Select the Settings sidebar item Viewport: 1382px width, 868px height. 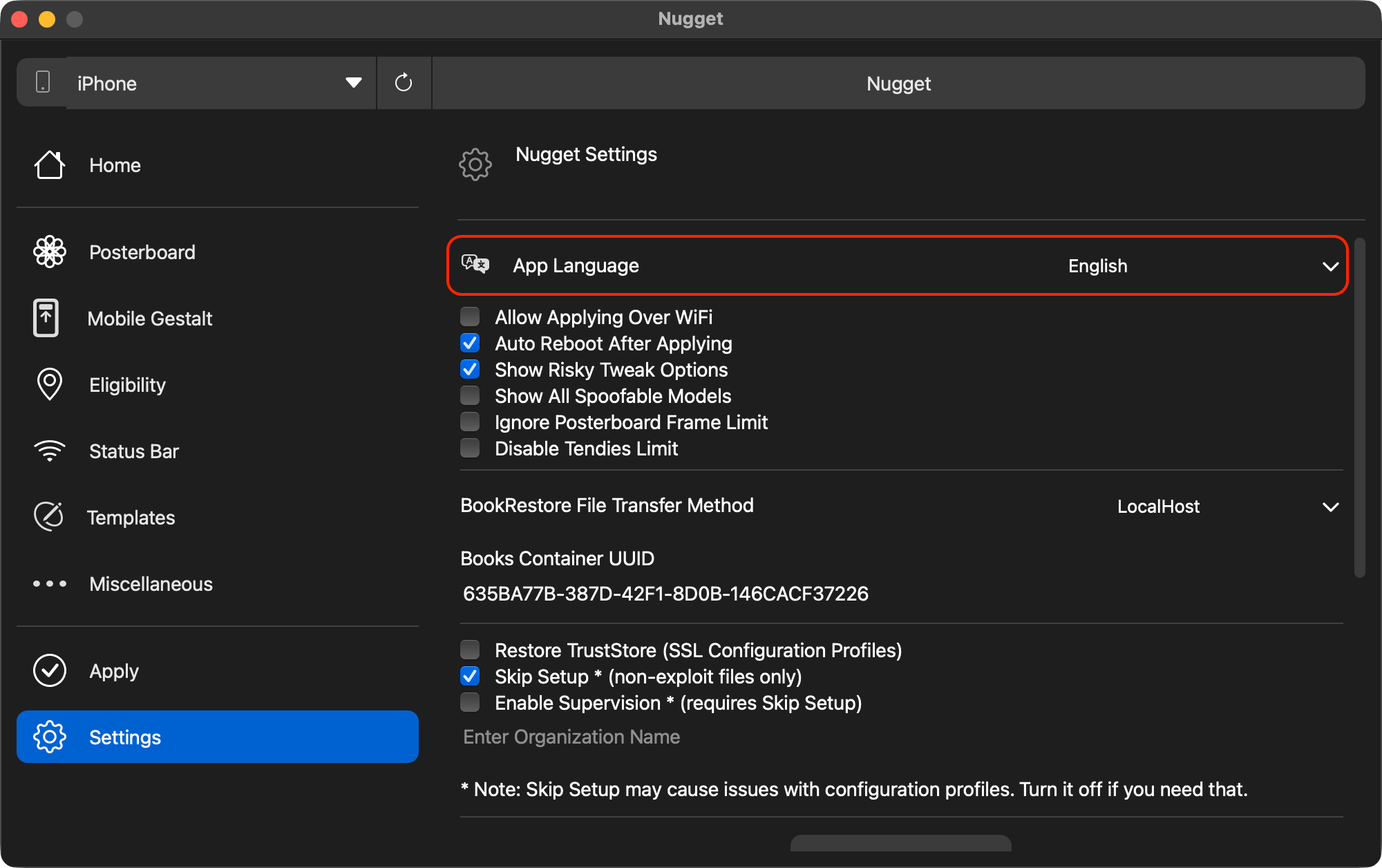(x=217, y=737)
